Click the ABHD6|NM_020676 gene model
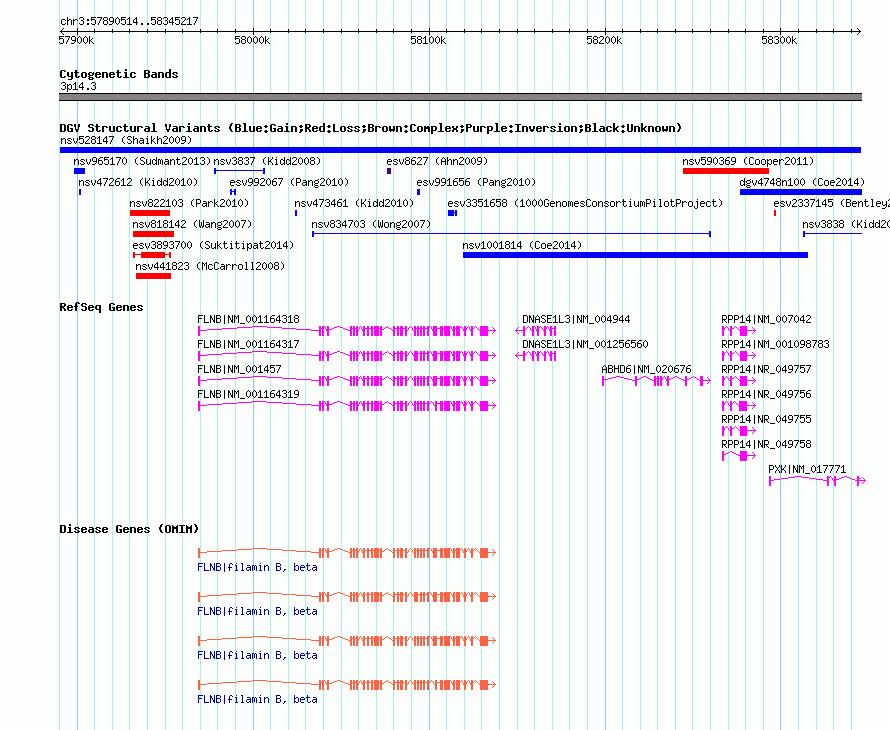Viewport: 890px width, 730px height. coord(656,380)
